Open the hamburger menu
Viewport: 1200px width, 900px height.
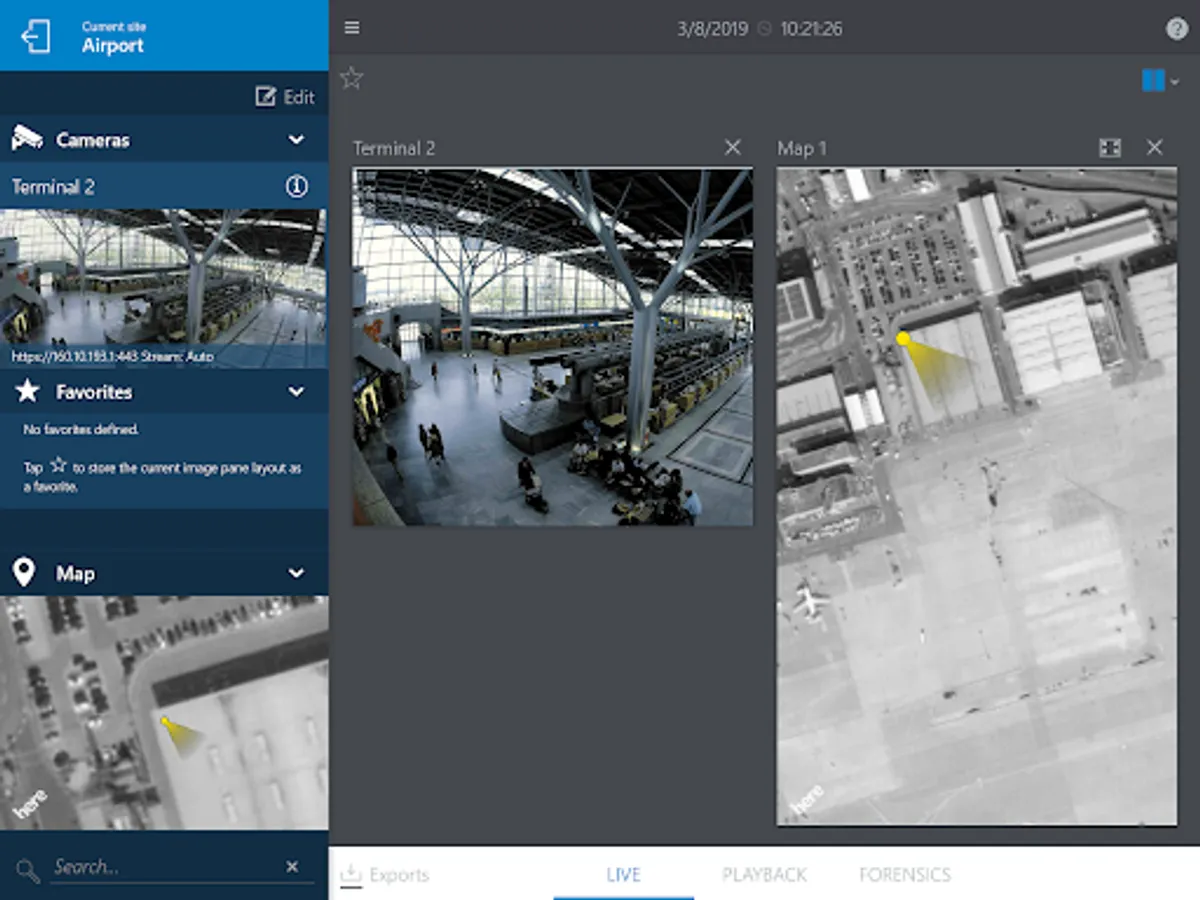pos(352,28)
